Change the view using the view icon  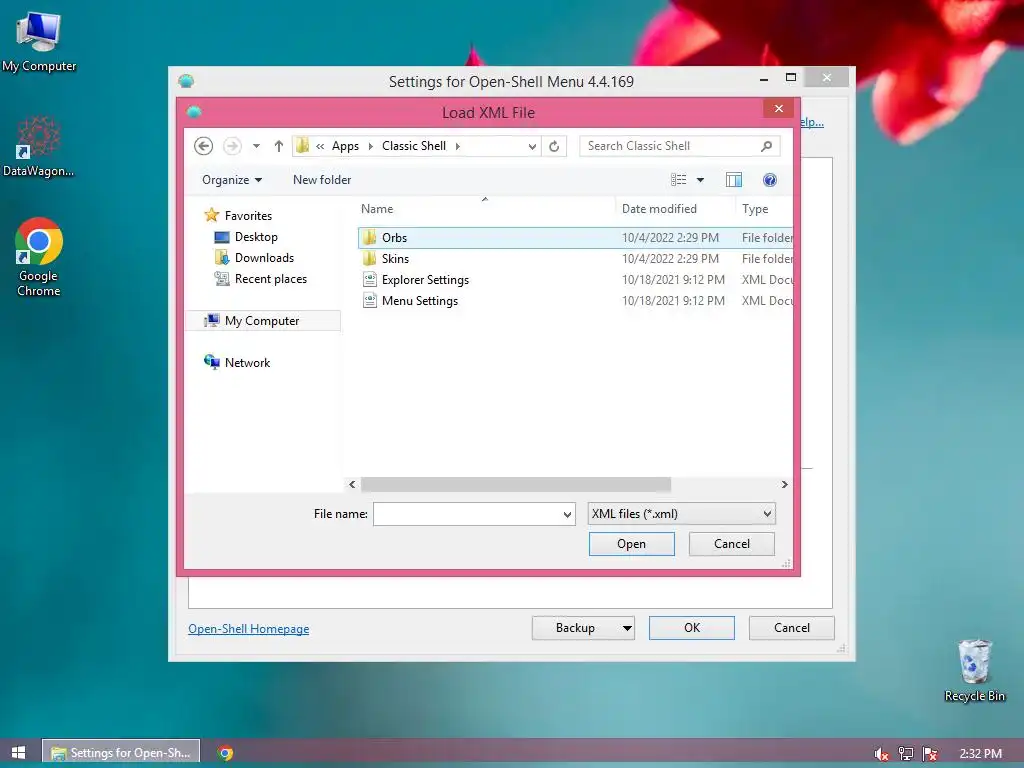(679, 180)
